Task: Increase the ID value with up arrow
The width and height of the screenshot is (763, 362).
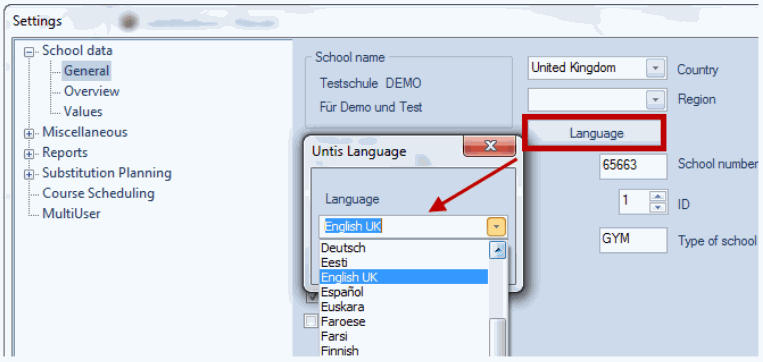Action: pos(658,196)
